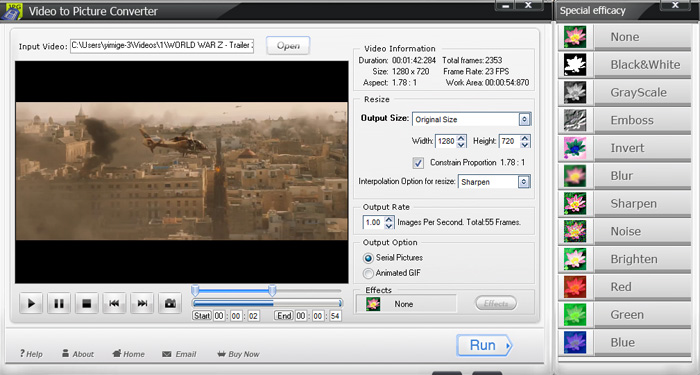This screenshot has width=700, height=375.
Task: Increase Width value with up arrow
Action: [x=462, y=138]
